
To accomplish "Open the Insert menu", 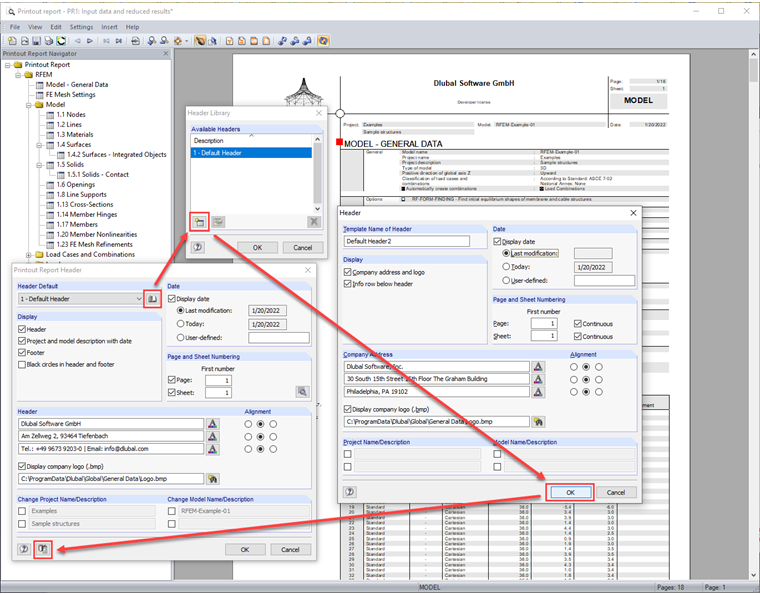I will click(x=110, y=27).
